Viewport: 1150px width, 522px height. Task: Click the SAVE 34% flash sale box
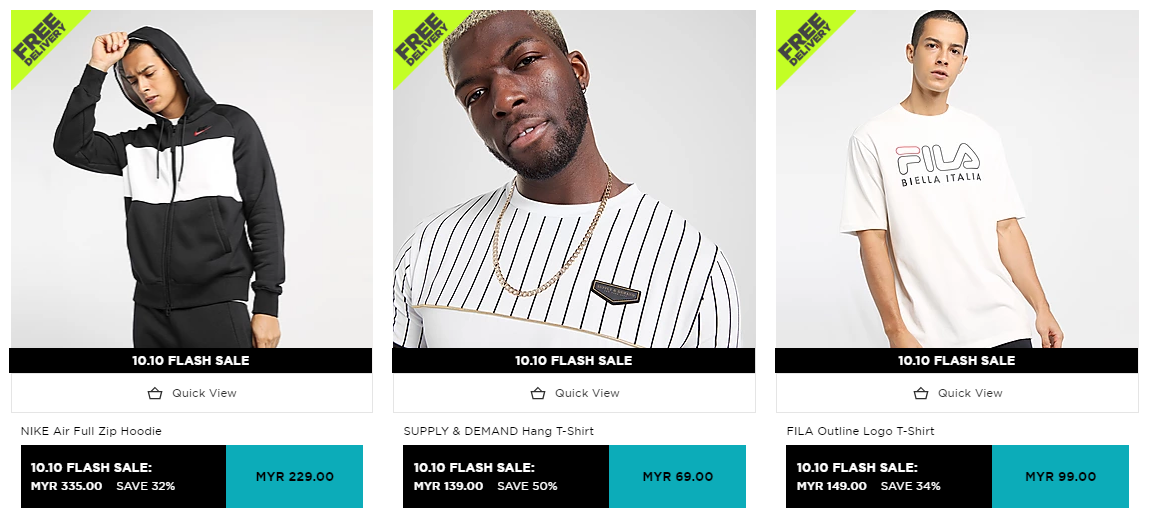pyautogui.click(x=889, y=477)
